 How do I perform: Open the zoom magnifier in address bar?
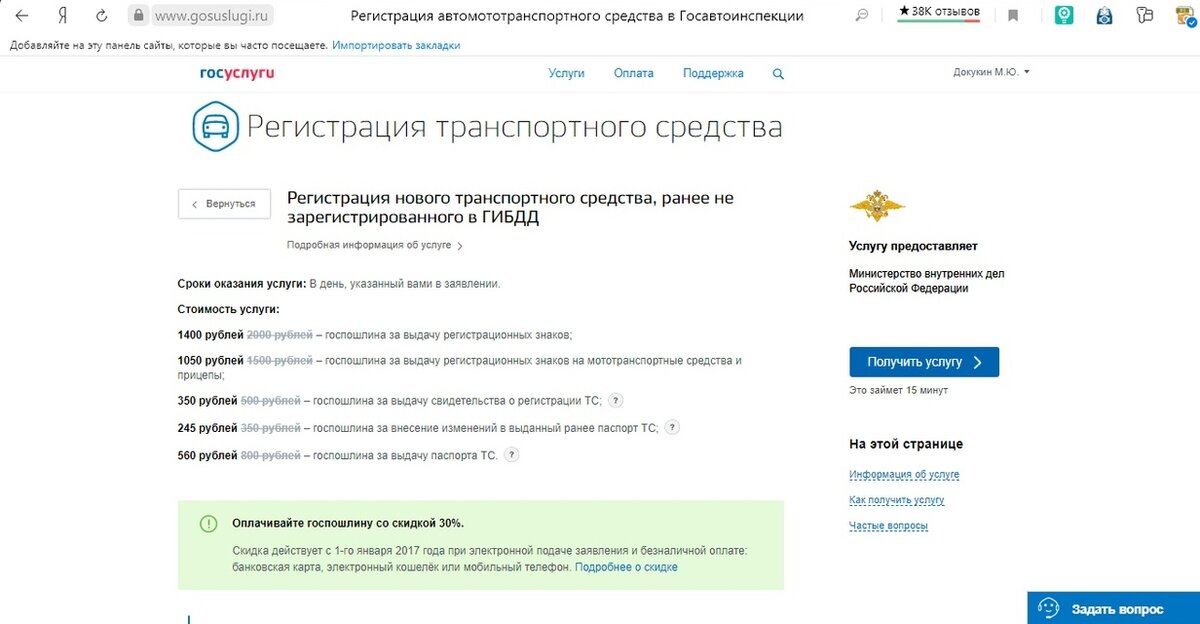(x=862, y=16)
